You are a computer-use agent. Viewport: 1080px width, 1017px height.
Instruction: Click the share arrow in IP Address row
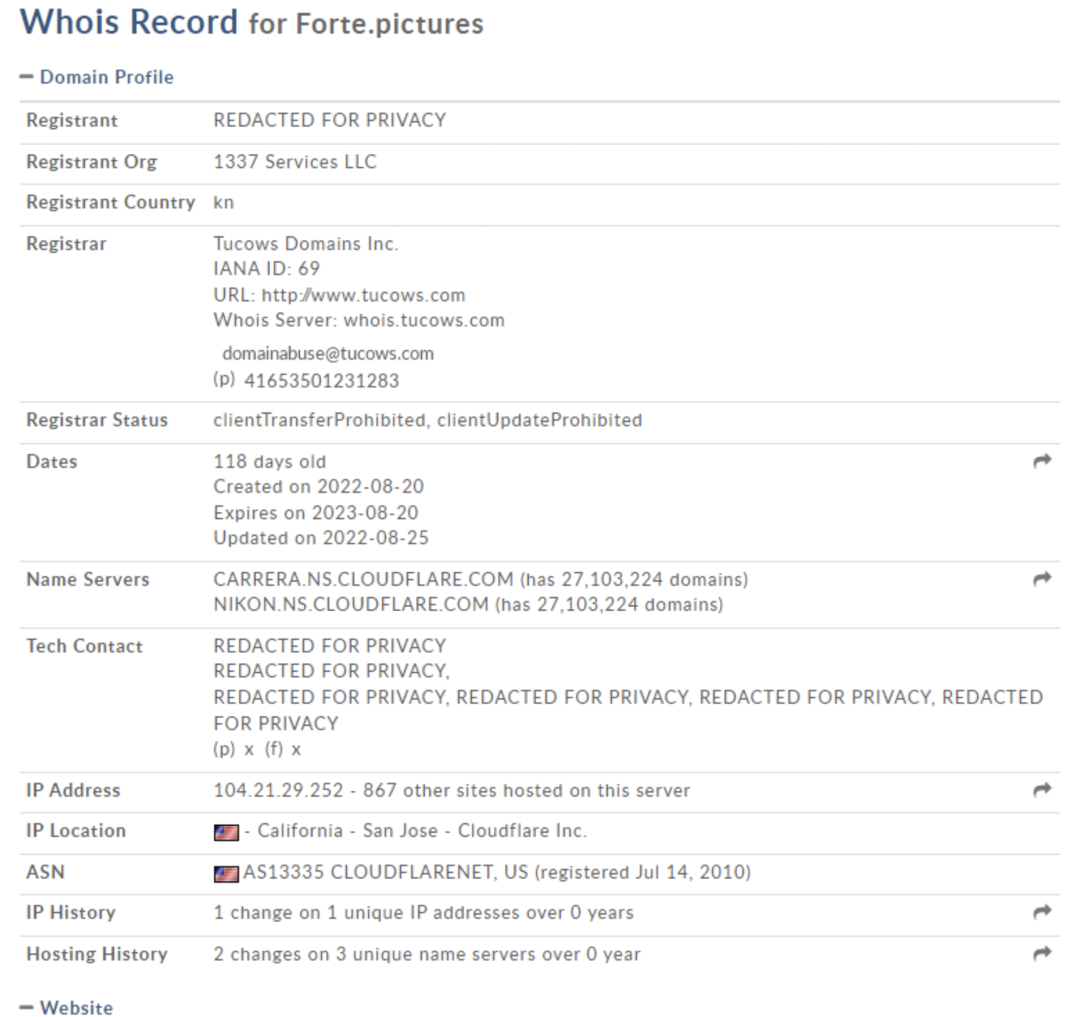coord(1042,789)
